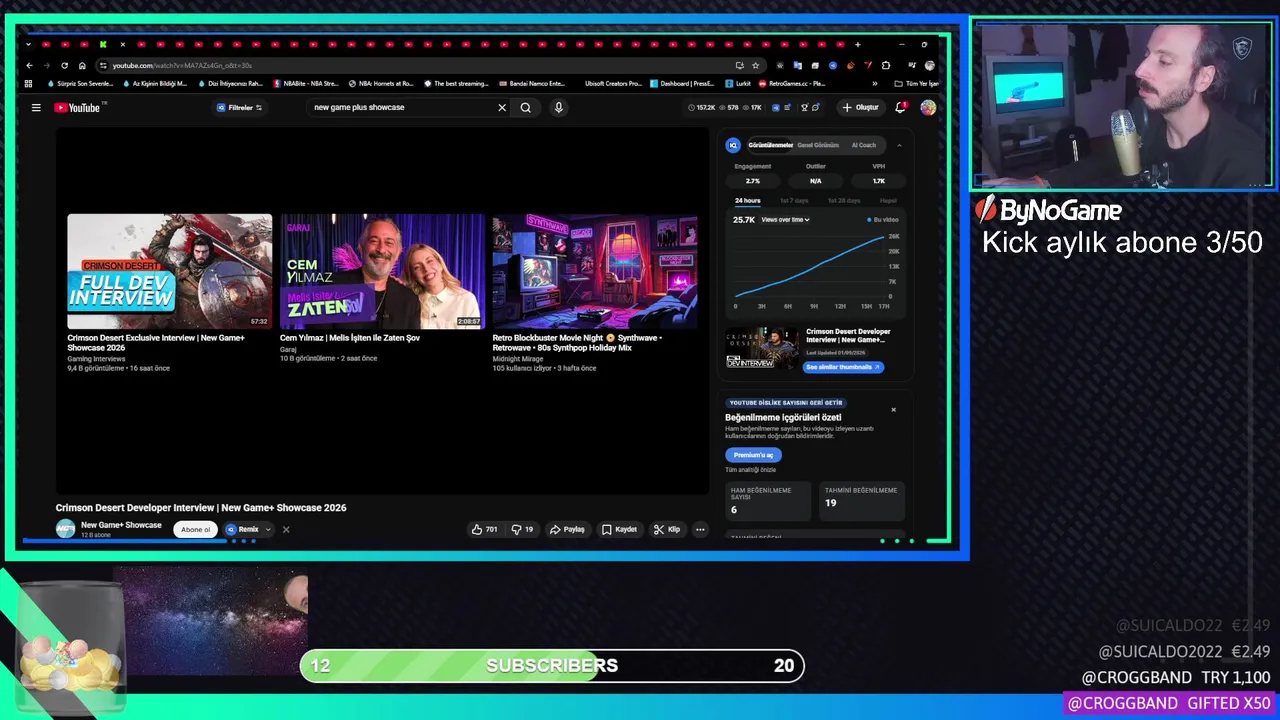Like the video (701 thumbs up)

tap(485, 530)
